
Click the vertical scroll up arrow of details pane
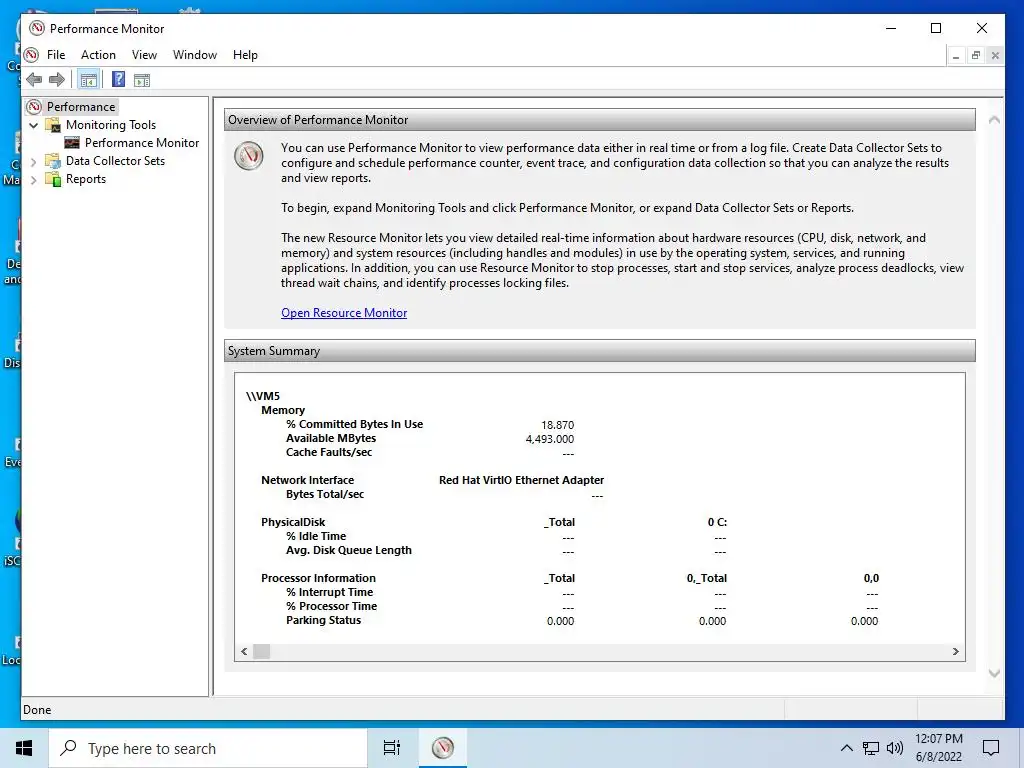point(994,120)
